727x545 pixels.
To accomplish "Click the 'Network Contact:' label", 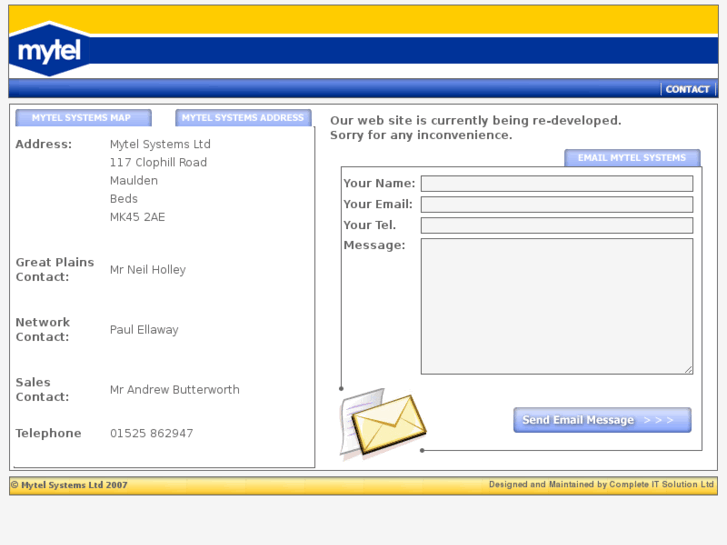I will pos(43,329).
